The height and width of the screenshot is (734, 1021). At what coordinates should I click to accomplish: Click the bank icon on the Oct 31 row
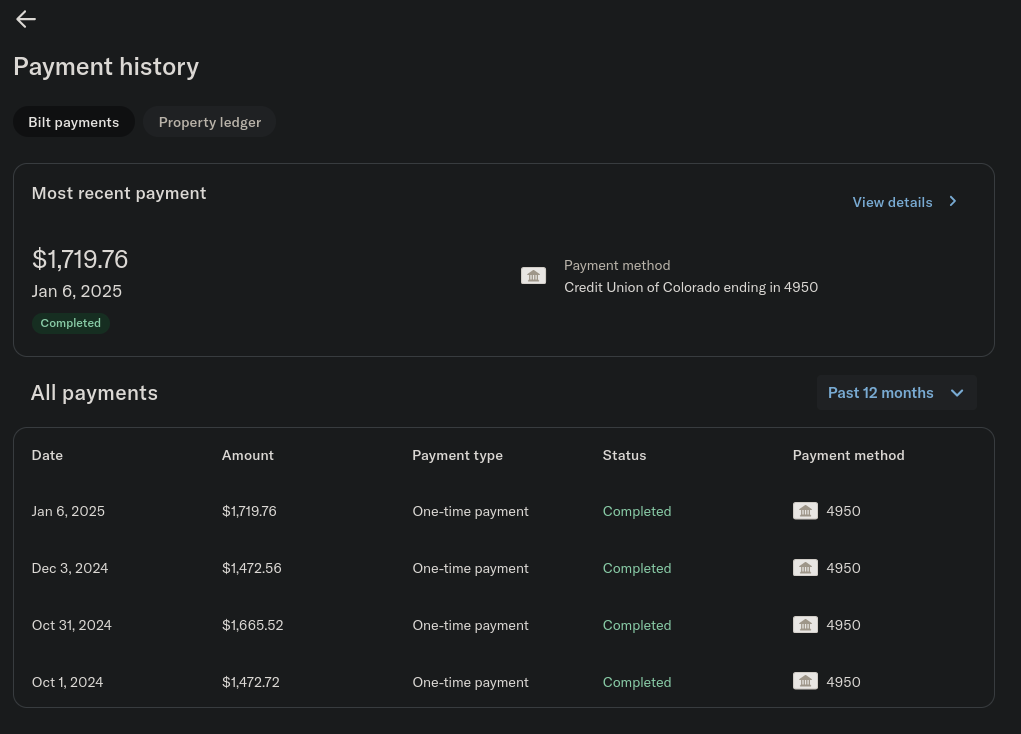[x=805, y=624]
